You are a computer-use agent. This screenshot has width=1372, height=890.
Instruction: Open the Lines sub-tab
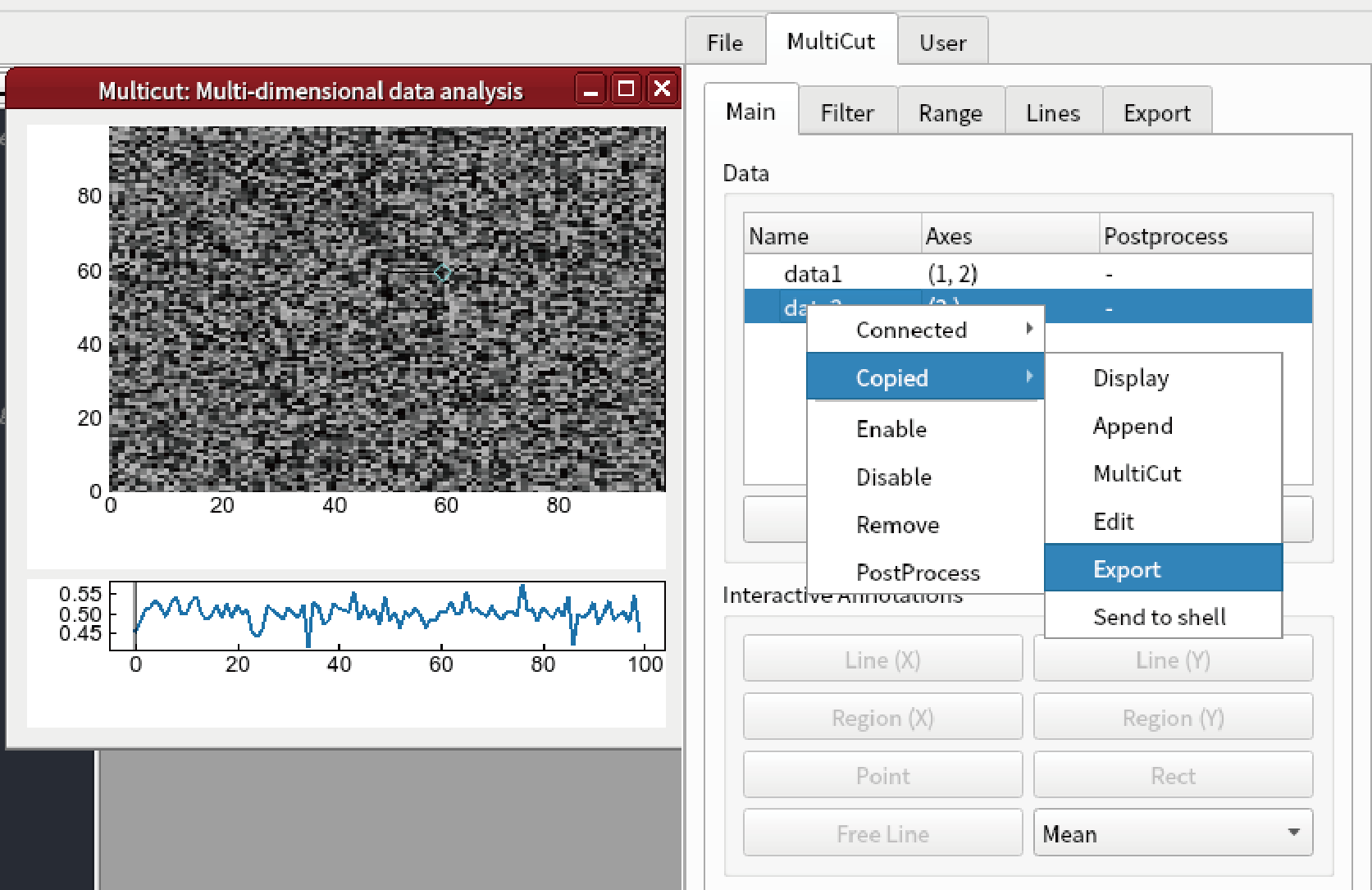point(1053,112)
